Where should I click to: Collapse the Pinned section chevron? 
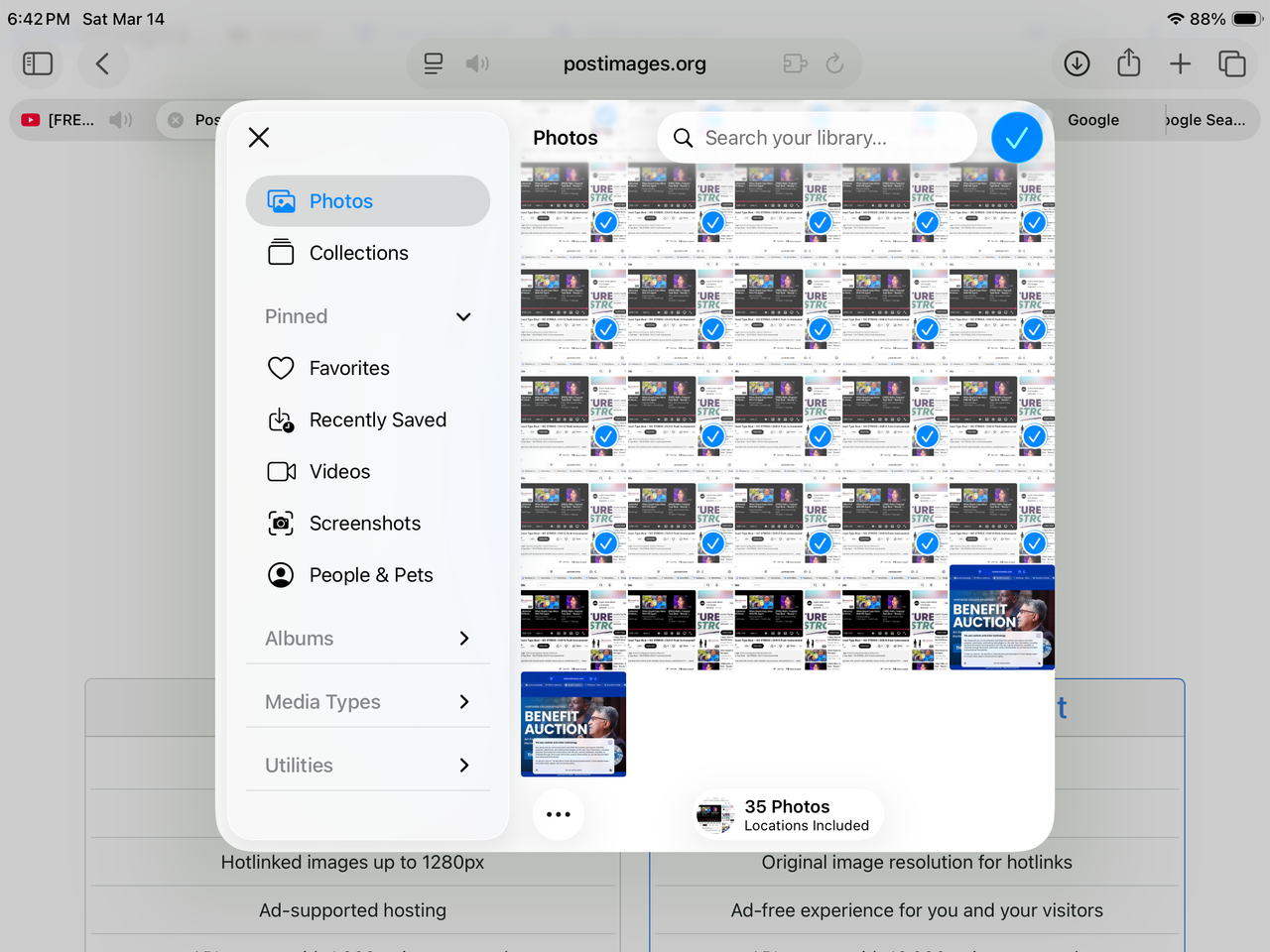click(463, 316)
